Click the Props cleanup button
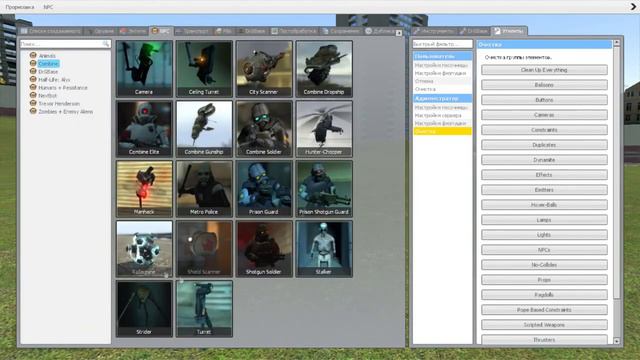Screen dimensions: 640x360 click(544, 280)
